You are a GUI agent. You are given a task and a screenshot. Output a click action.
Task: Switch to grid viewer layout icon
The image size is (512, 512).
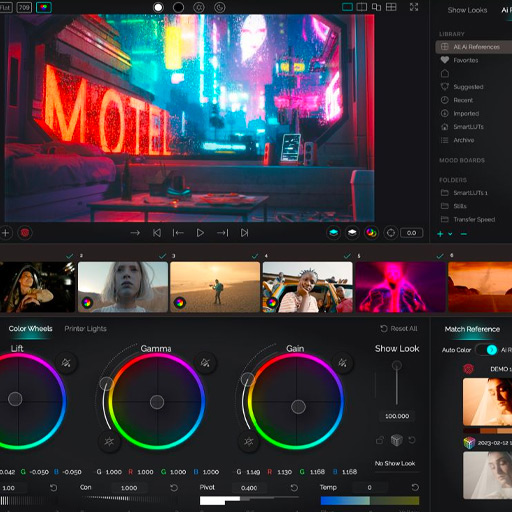click(391, 7)
